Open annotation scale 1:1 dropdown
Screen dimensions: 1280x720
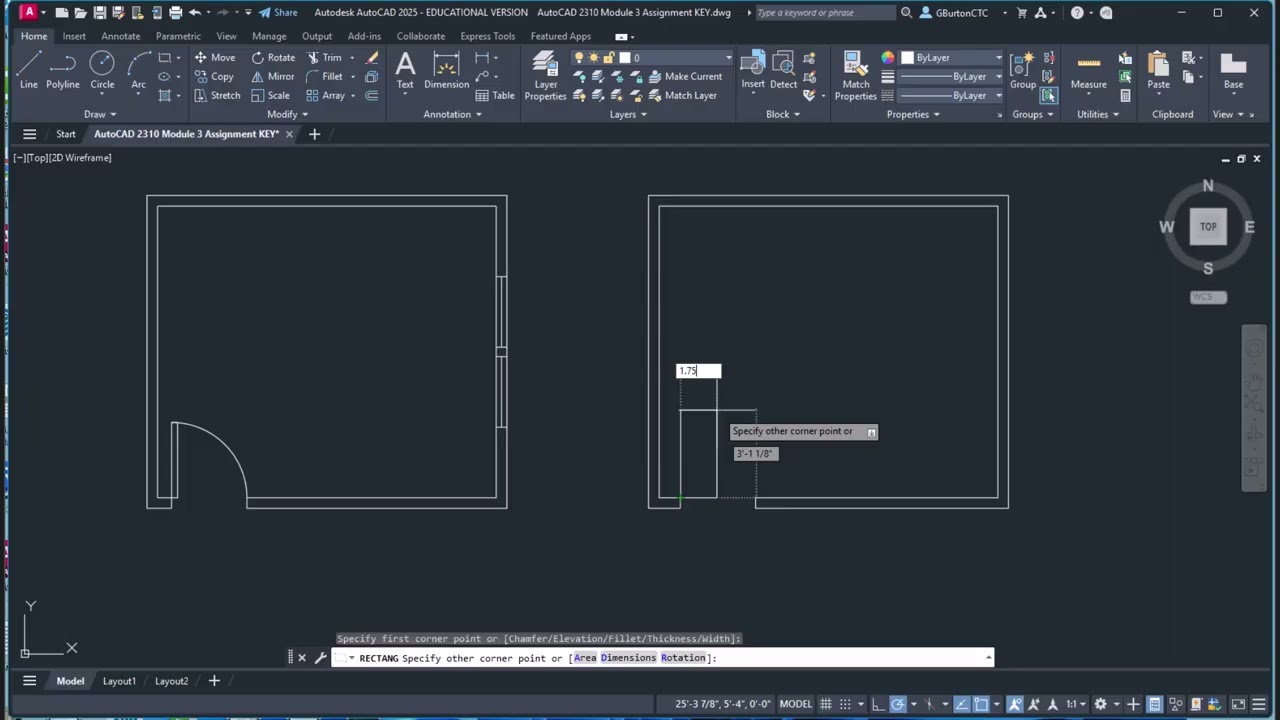pyautogui.click(x=1076, y=704)
